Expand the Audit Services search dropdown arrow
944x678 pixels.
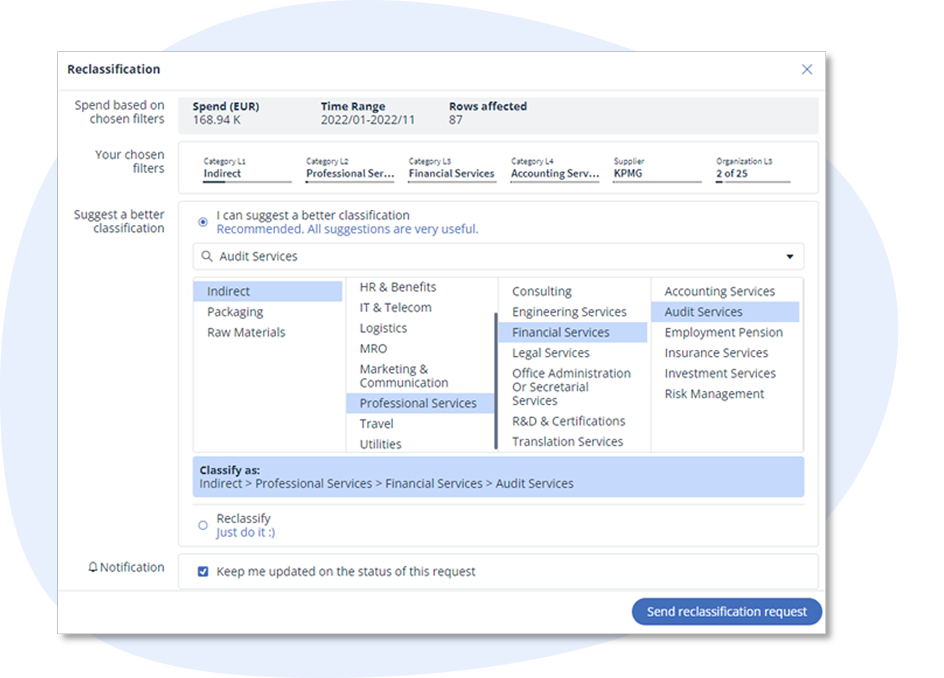(789, 257)
